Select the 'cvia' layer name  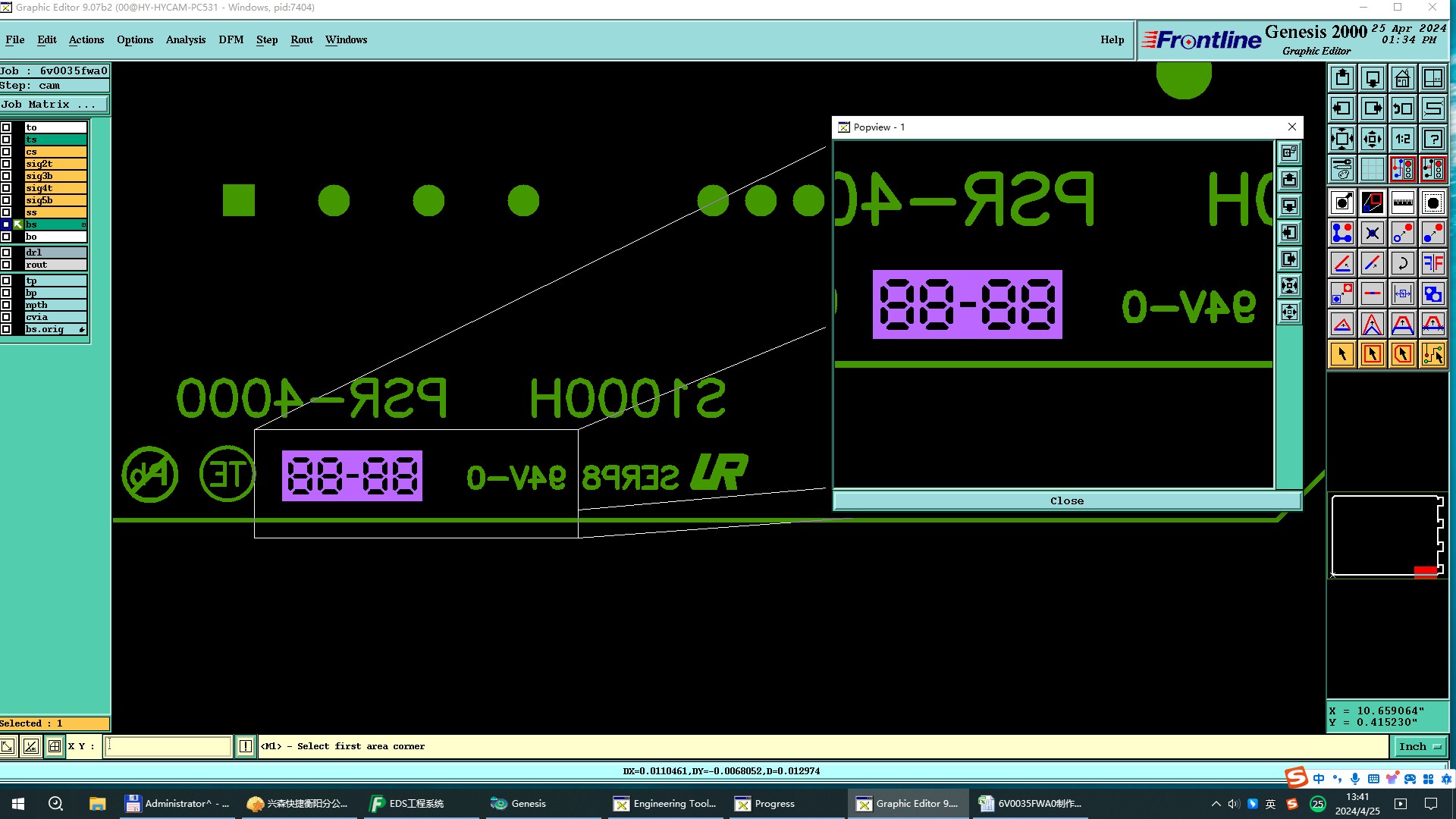tap(55, 317)
